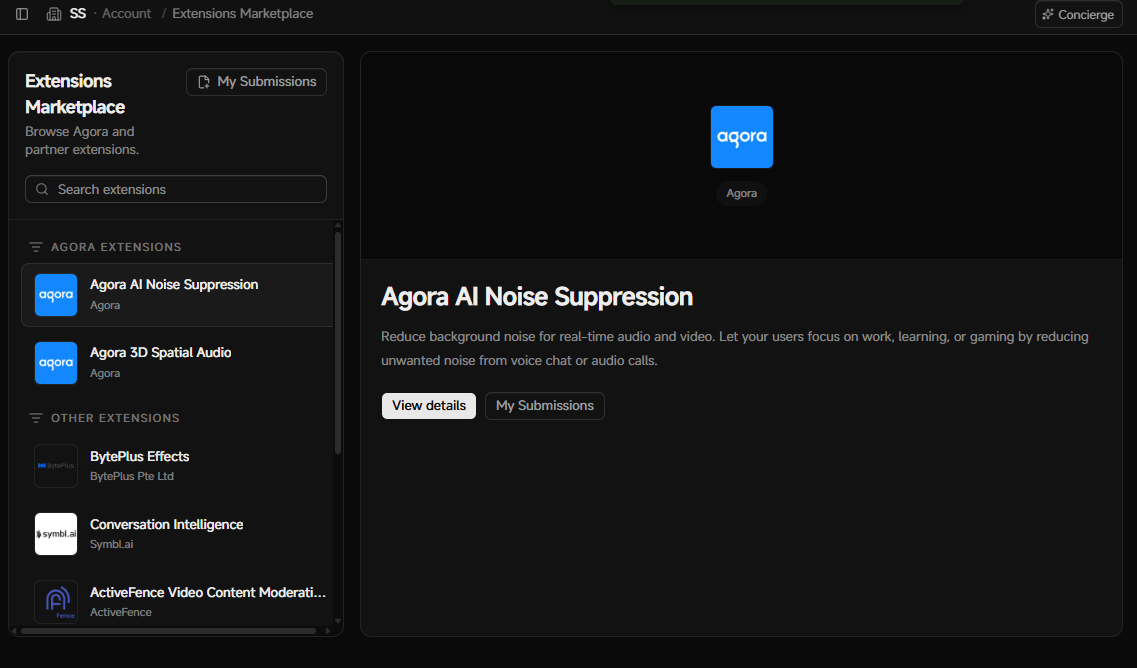
Task: Click the 'Symbl.ai' vendor text
Action: 112,545
